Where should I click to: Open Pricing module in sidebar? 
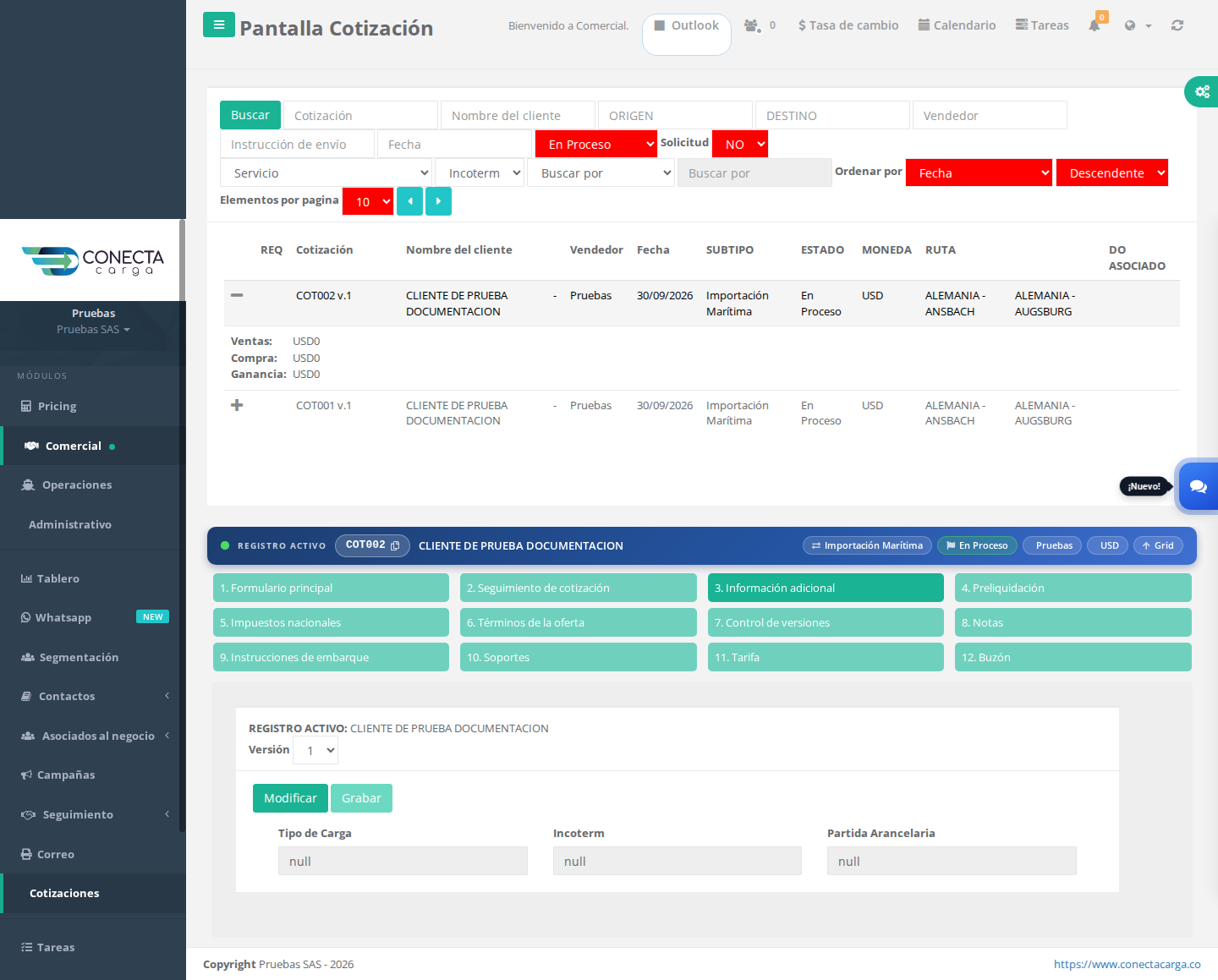pos(57,406)
